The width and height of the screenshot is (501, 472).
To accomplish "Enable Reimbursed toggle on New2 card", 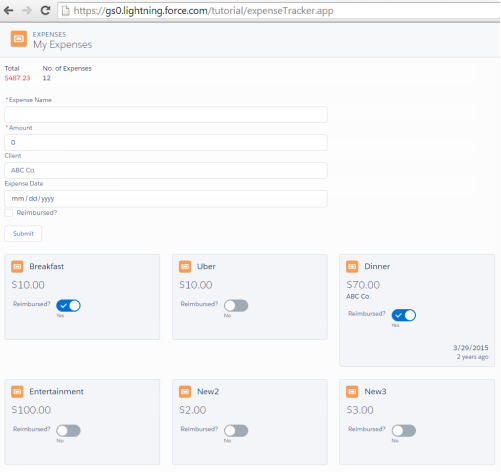I will pos(236,431).
